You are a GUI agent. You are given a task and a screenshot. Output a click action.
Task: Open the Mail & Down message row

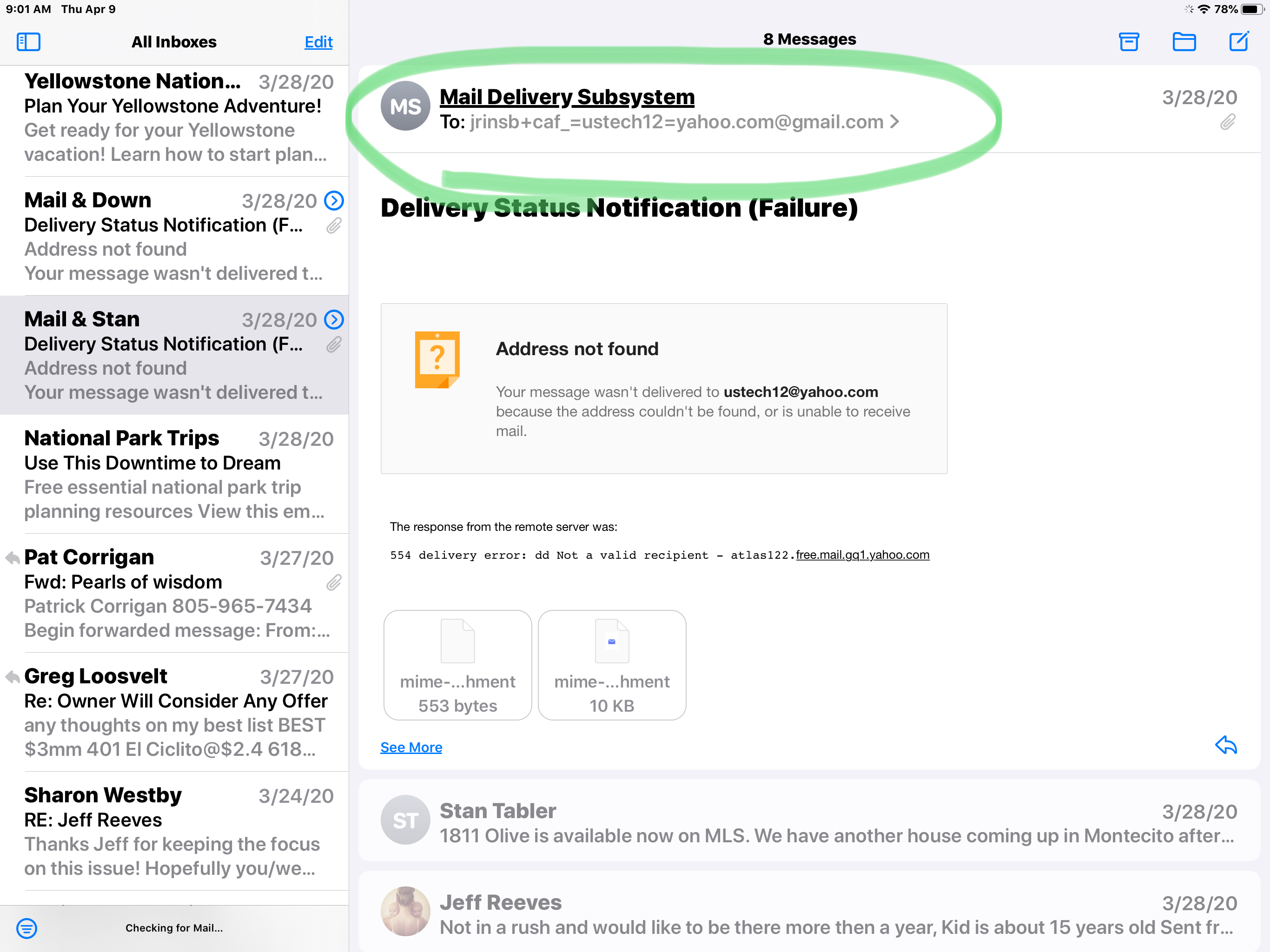pyautogui.click(x=174, y=236)
